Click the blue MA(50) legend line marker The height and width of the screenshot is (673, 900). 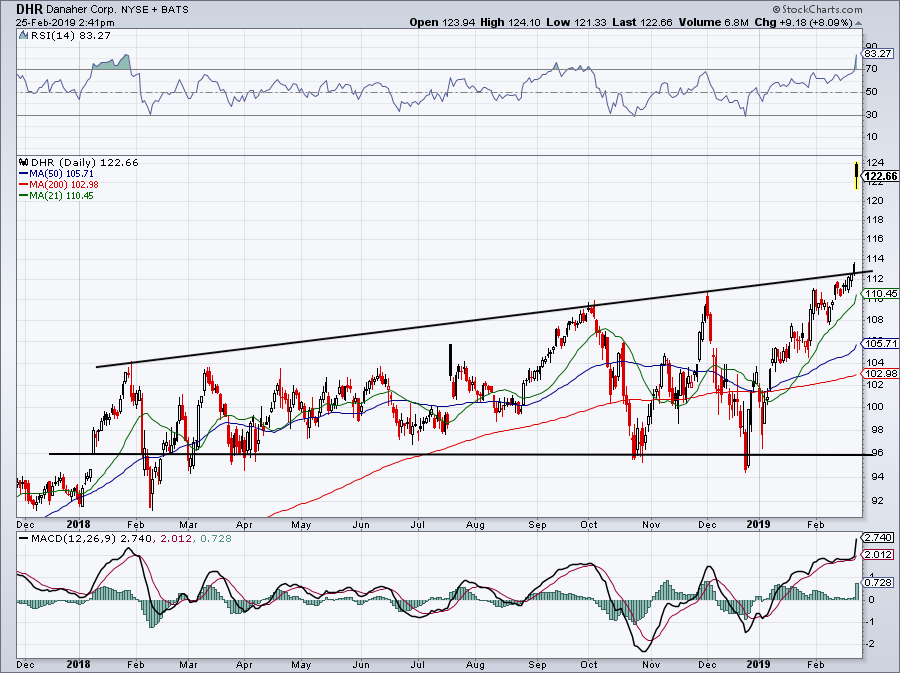(24, 173)
